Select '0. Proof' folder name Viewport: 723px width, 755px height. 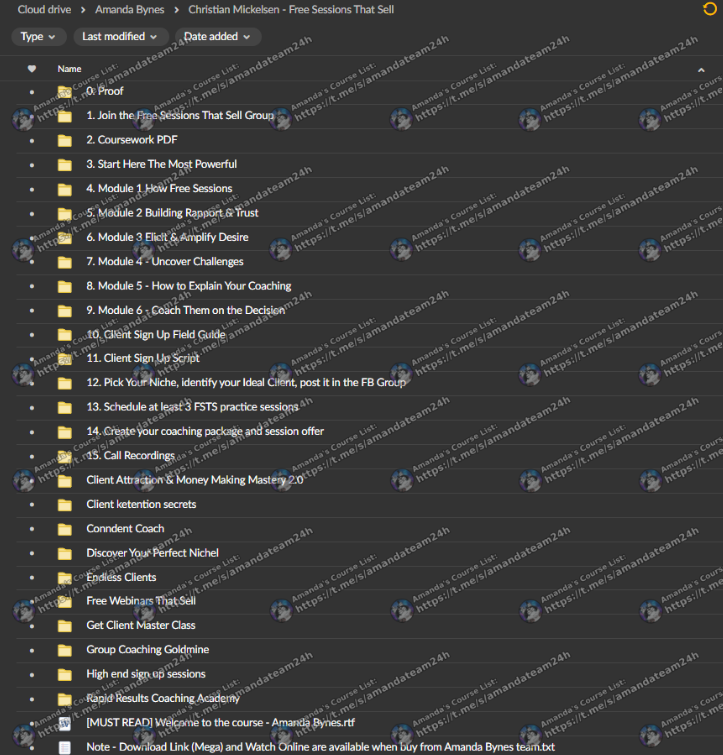104,91
